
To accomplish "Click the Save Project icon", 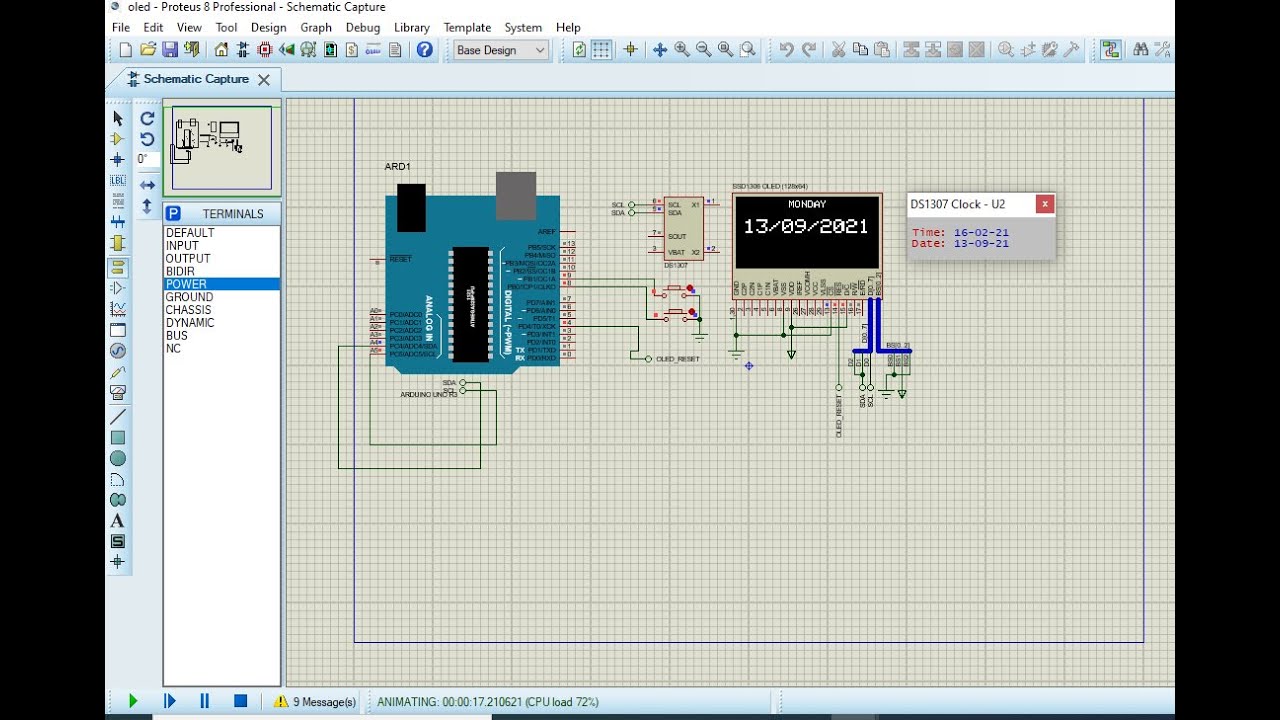I will 170,50.
